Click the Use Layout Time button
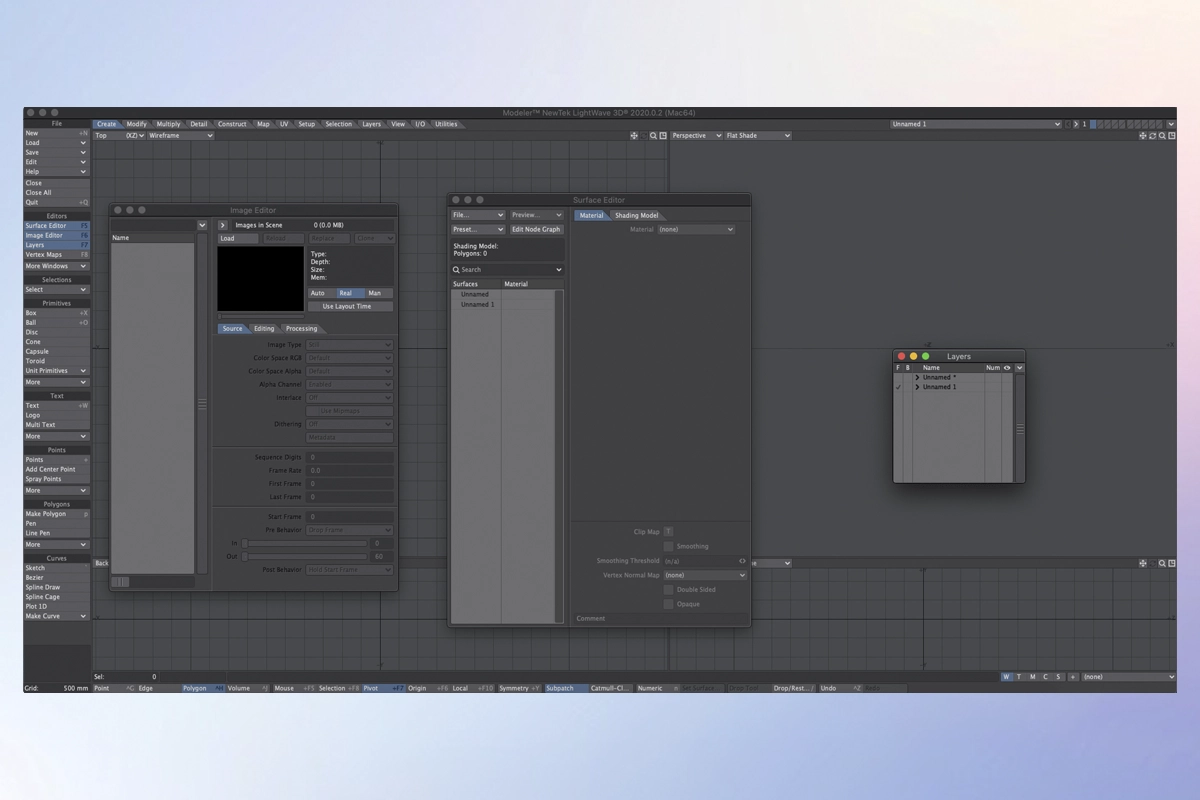The height and width of the screenshot is (800, 1200). 346,307
